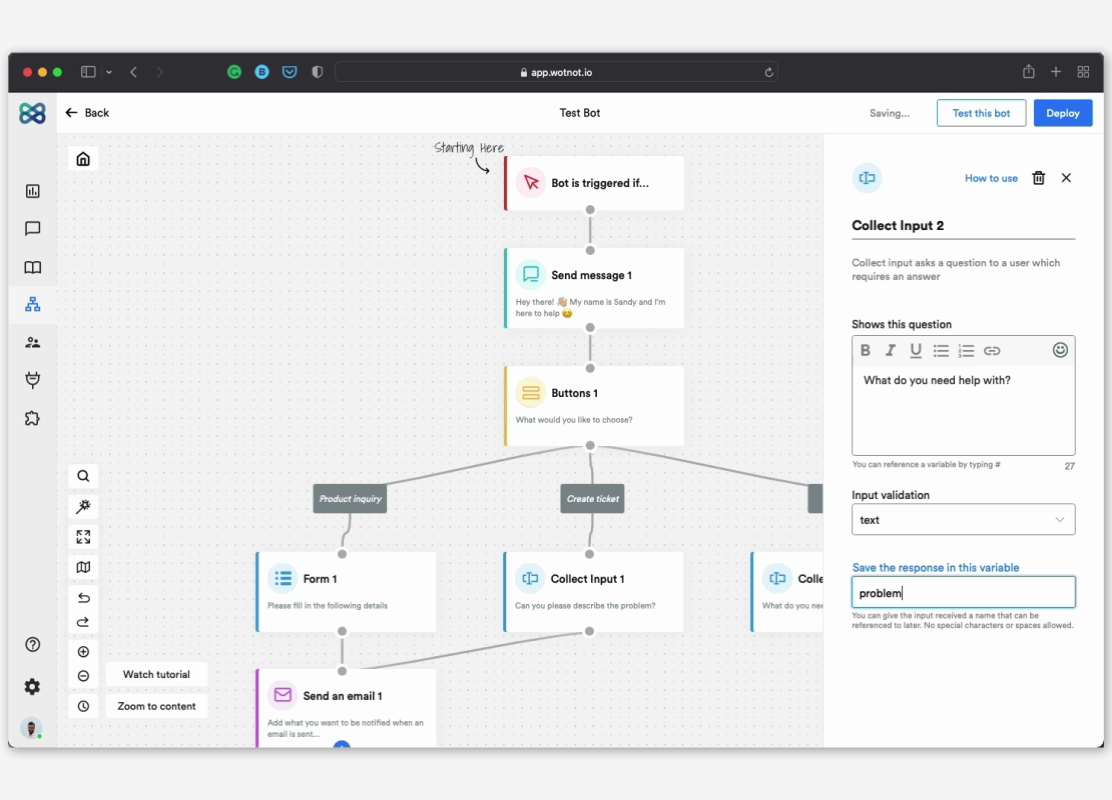Apply italic formatting to the question text

click(x=890, y=350)
